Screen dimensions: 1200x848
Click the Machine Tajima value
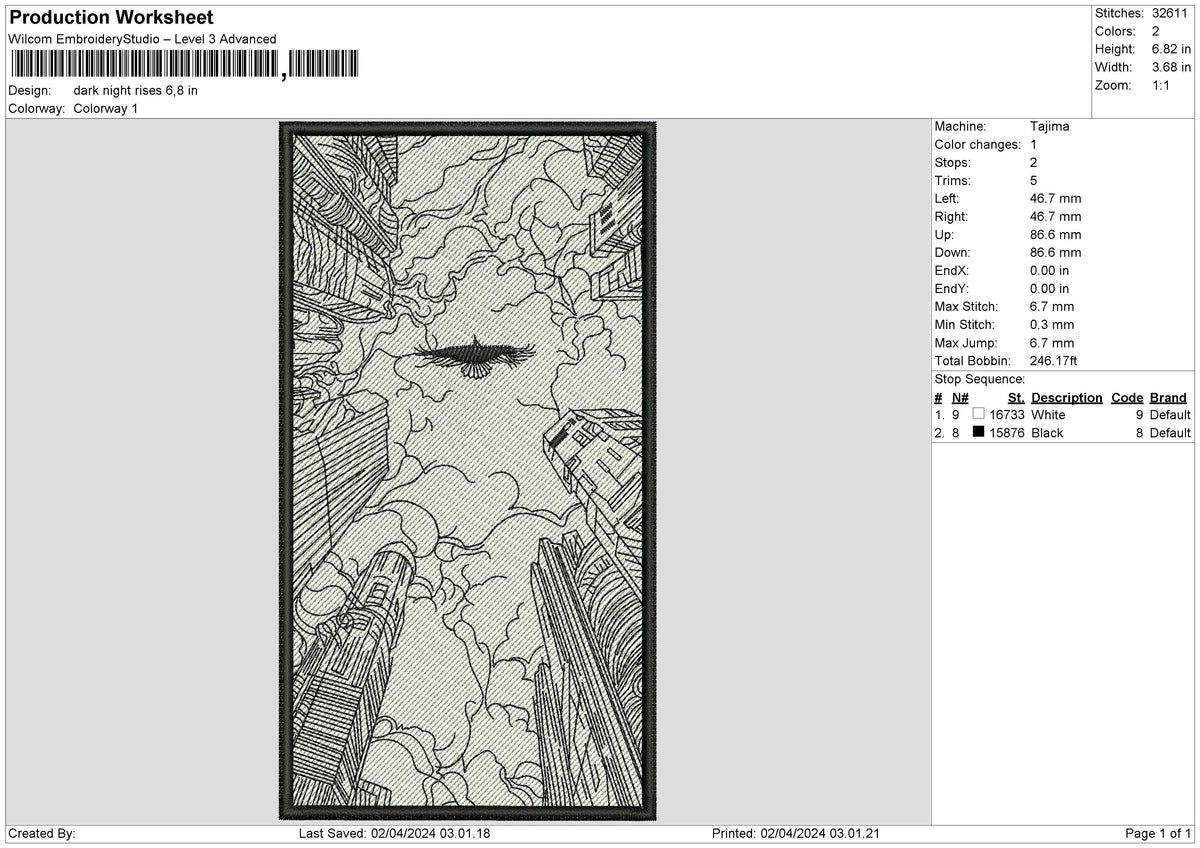click(1049, 127)
